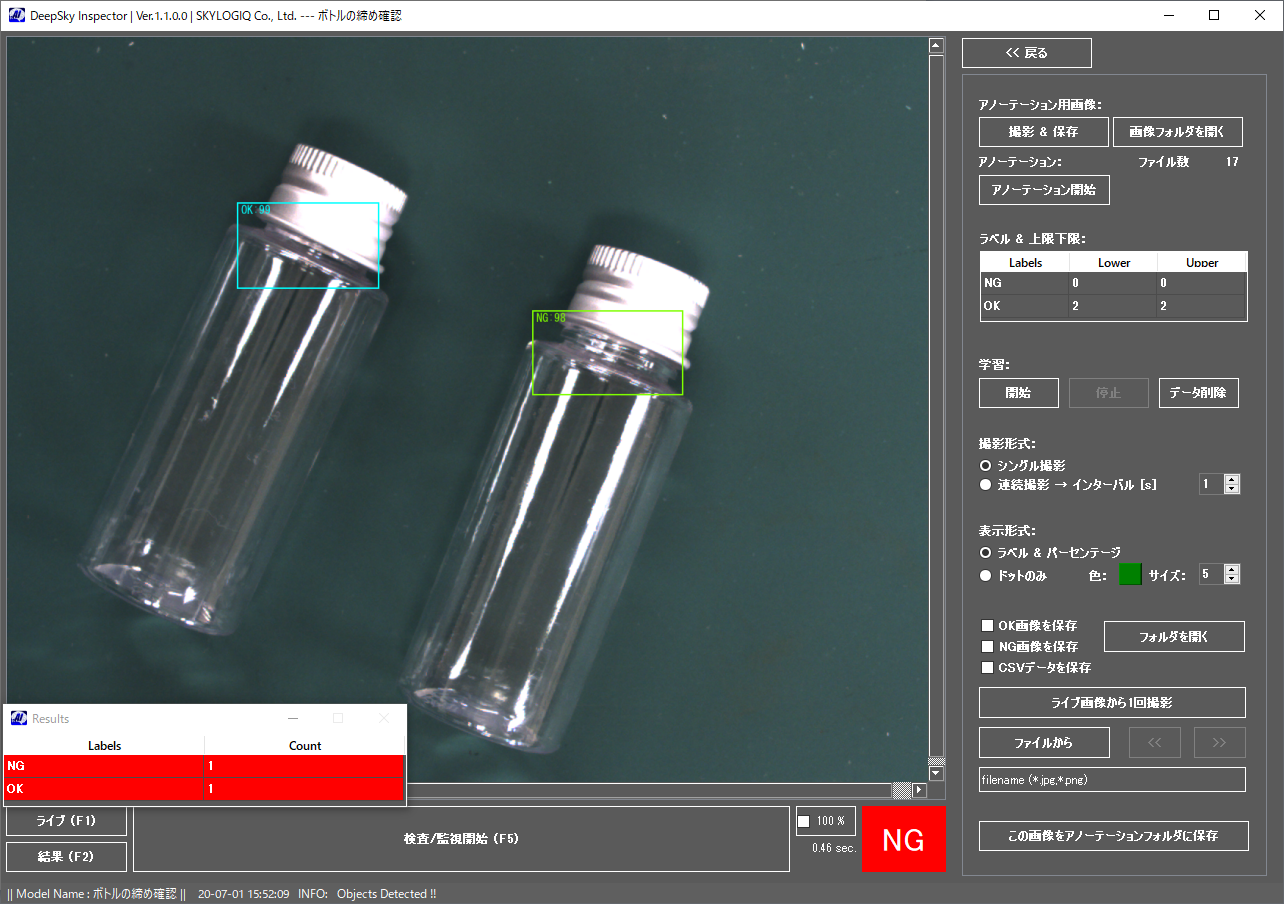The height and width of the screenshot is (904, 1284).
Task: Load image with ファイルから button
Action: click(x=1044, y=742)
